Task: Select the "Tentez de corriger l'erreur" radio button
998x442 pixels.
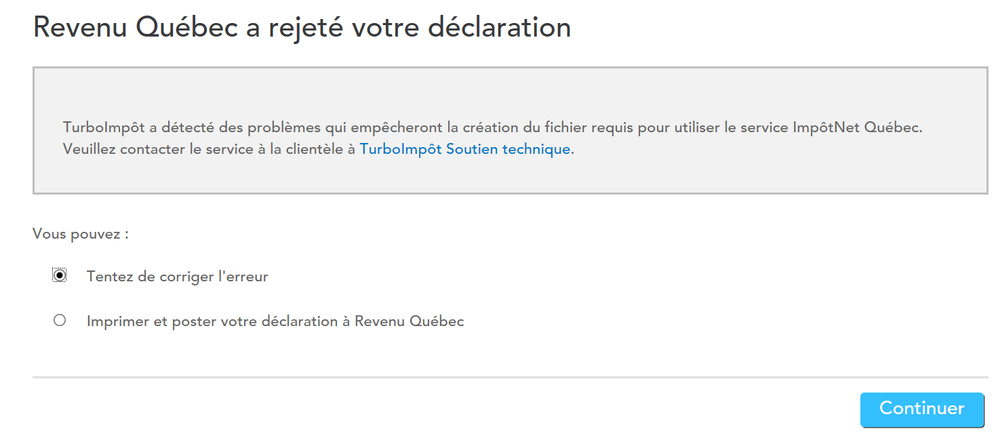Action: click(60, 275)
